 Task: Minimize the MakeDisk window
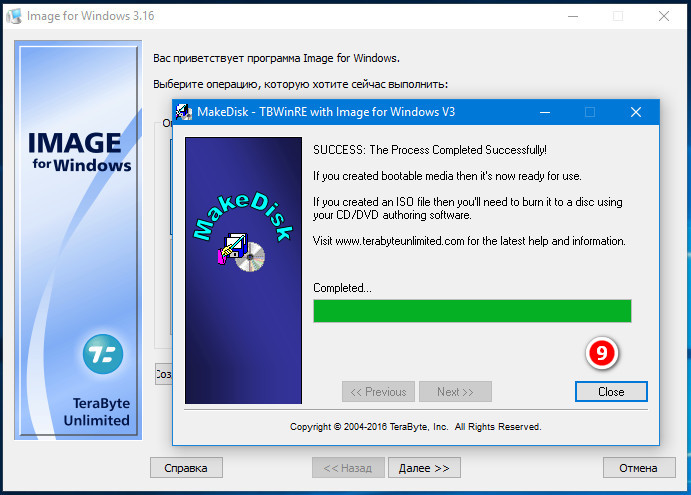pyautogui.click(x=545, y=112)
